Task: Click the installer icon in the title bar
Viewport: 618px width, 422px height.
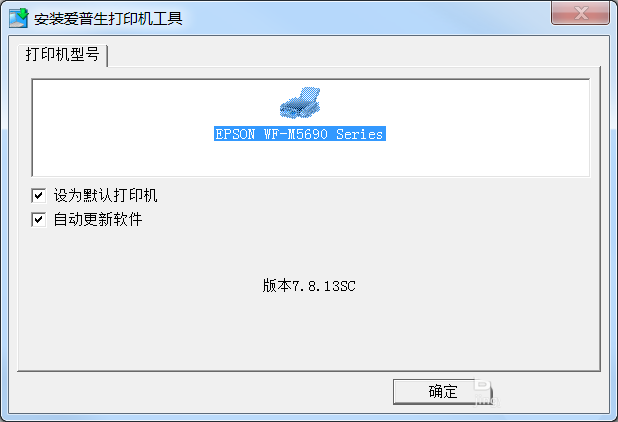Action: coord(19,18)
